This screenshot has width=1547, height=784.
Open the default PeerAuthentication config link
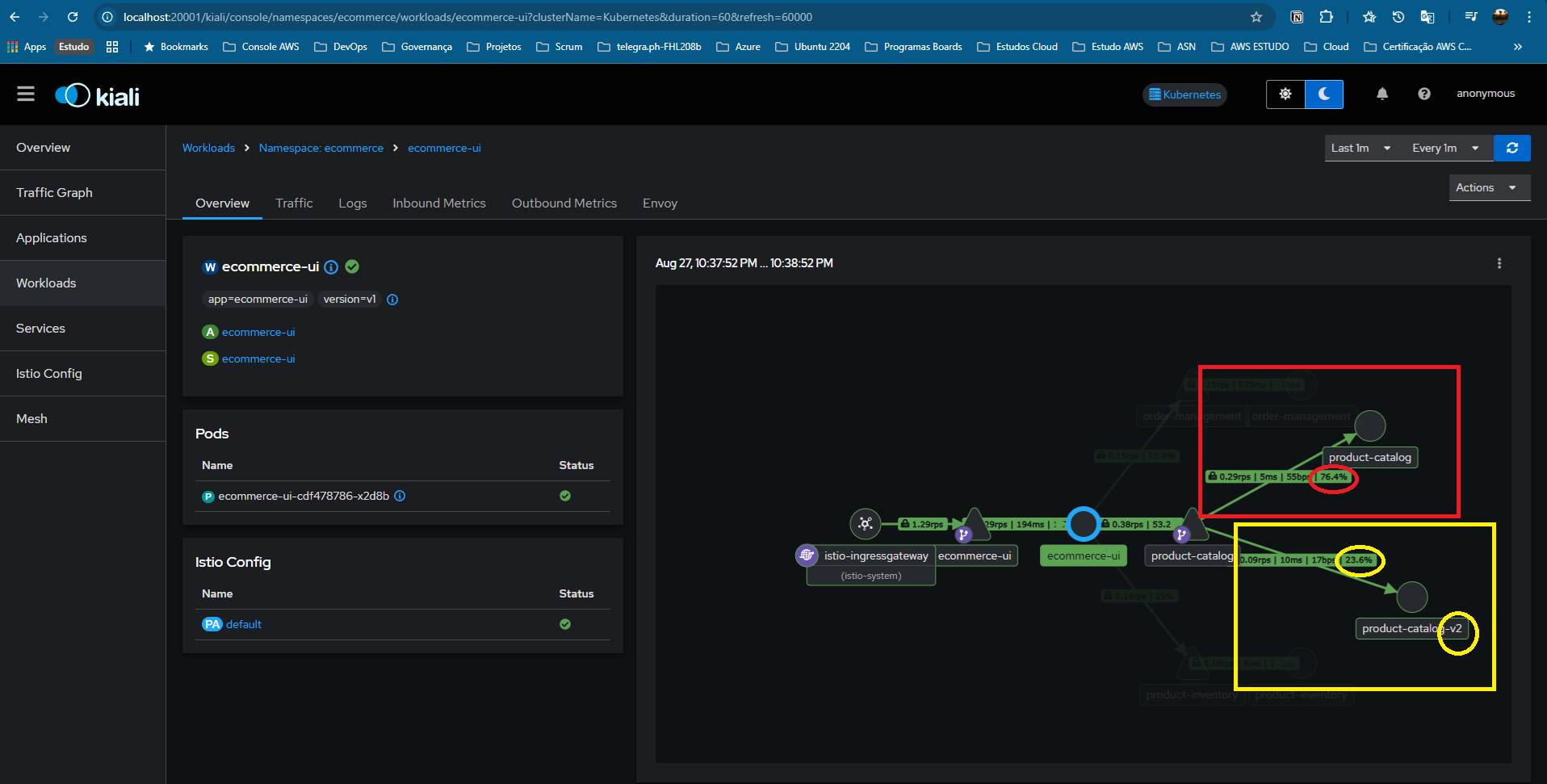(243, 624)
